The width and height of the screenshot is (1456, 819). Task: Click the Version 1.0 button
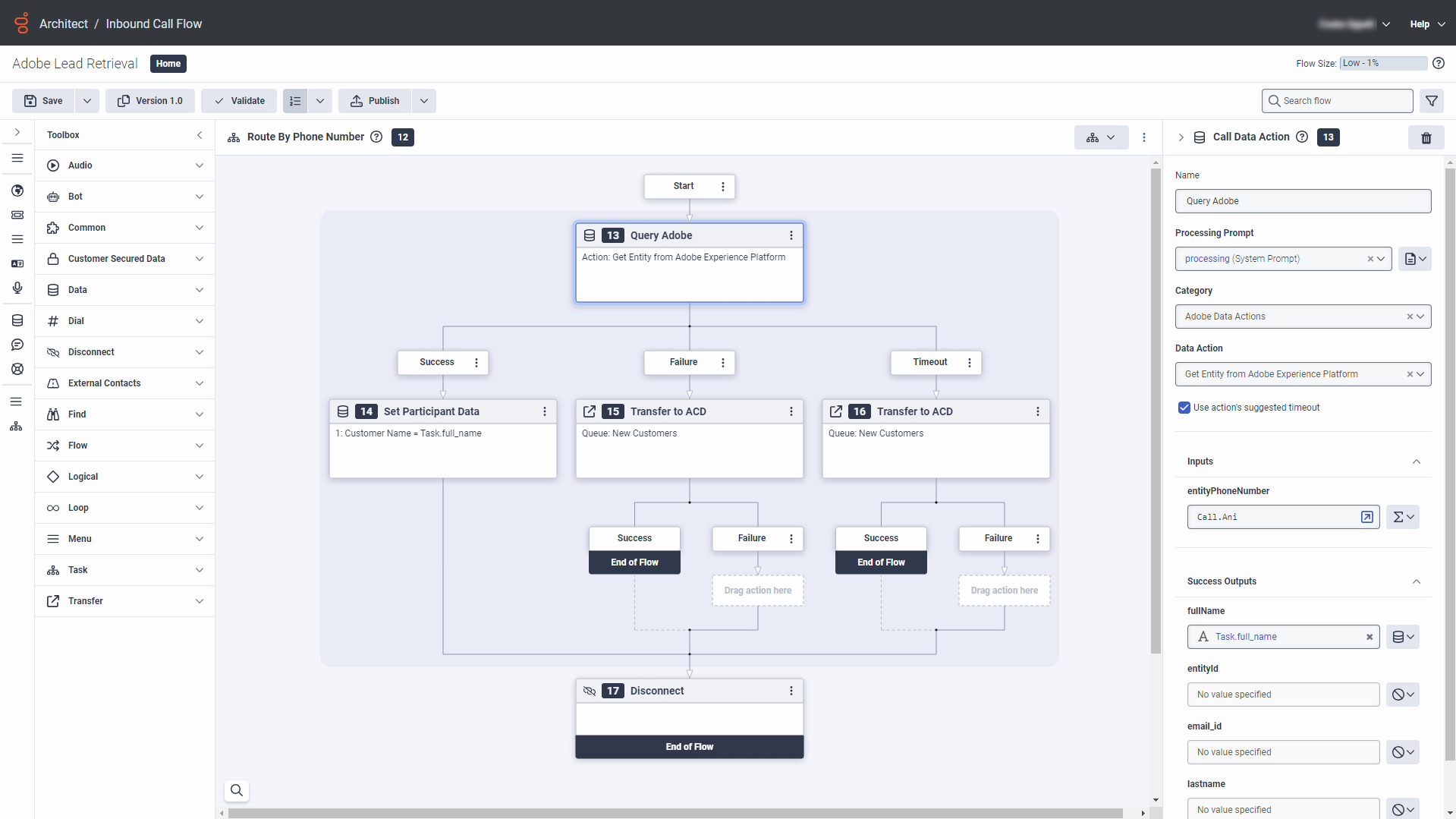(150, 101)
